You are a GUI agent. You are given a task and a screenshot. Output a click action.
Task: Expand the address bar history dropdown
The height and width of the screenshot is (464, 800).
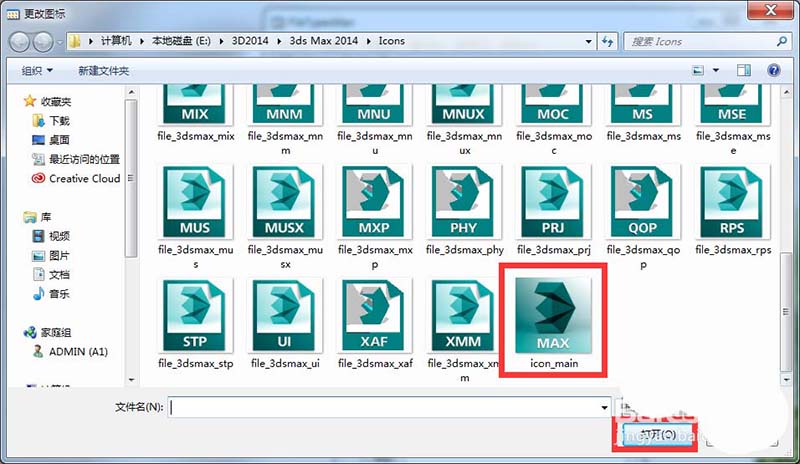pyautogui.click(x=588, y=41)
